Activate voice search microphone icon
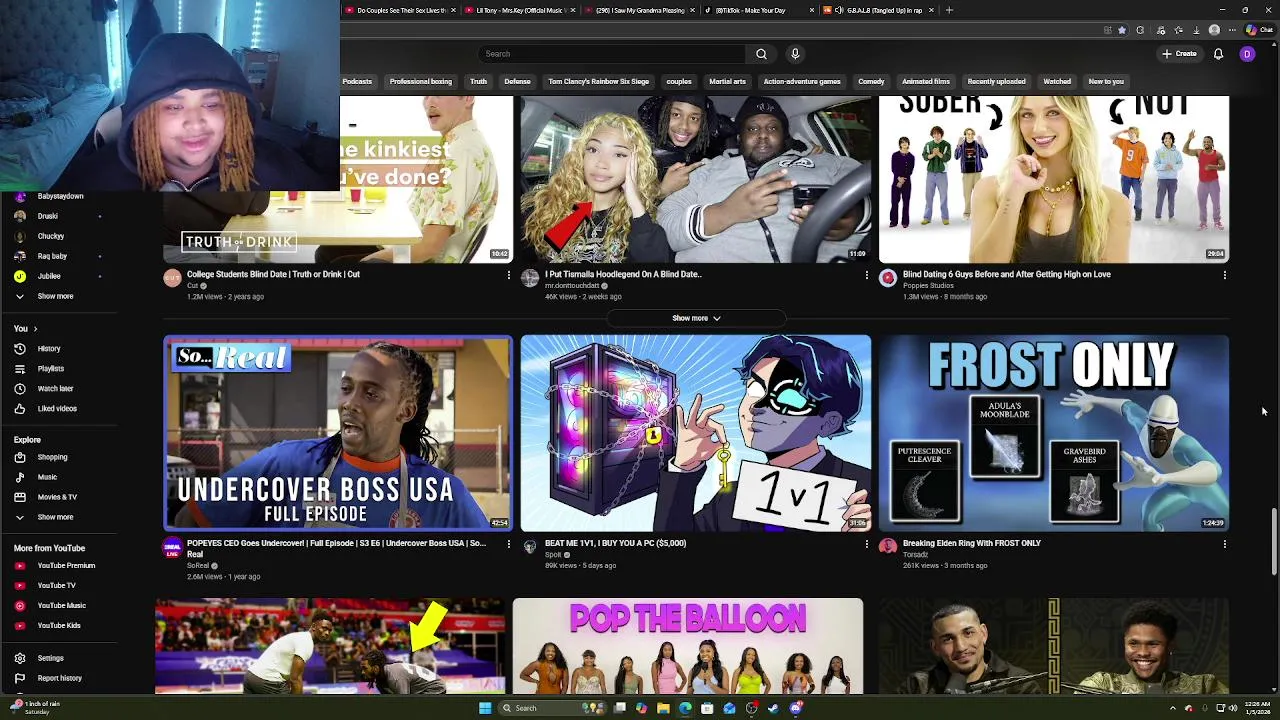The image size is (1280, 720). (x=795, y=54)
